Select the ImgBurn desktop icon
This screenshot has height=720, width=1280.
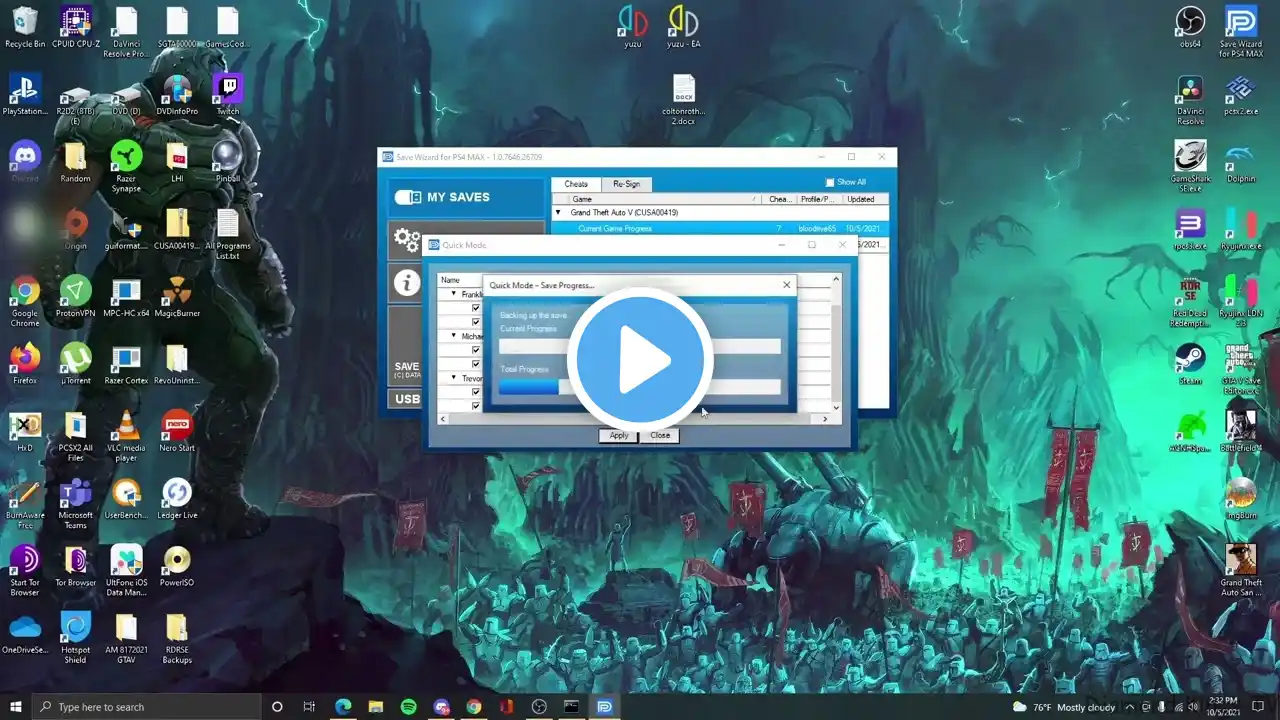point(1241,499)
